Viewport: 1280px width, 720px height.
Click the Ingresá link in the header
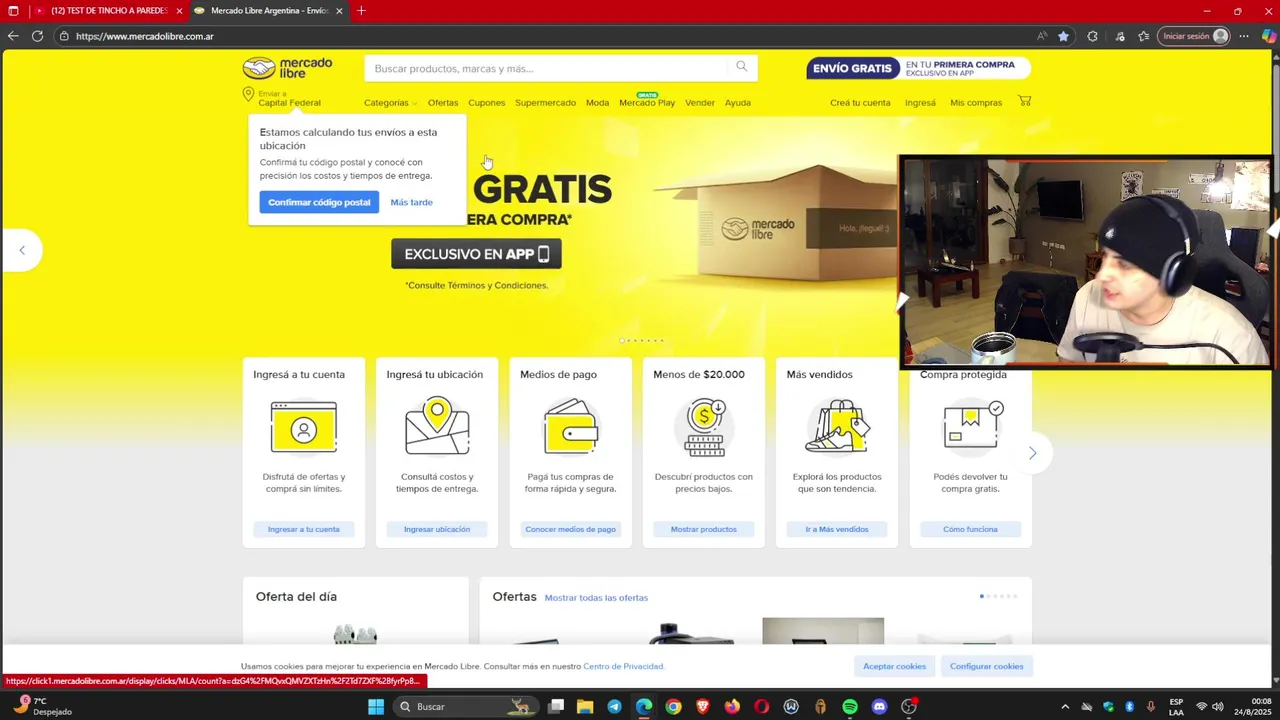point(920,103)
